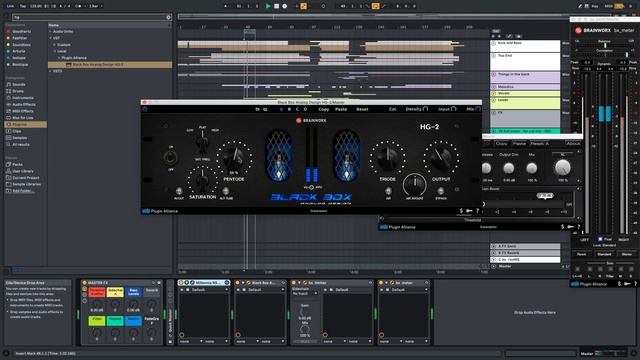Click the Stop button in transport
The width and height of the screenshot is (640, 360).
[x=276, y=6]
